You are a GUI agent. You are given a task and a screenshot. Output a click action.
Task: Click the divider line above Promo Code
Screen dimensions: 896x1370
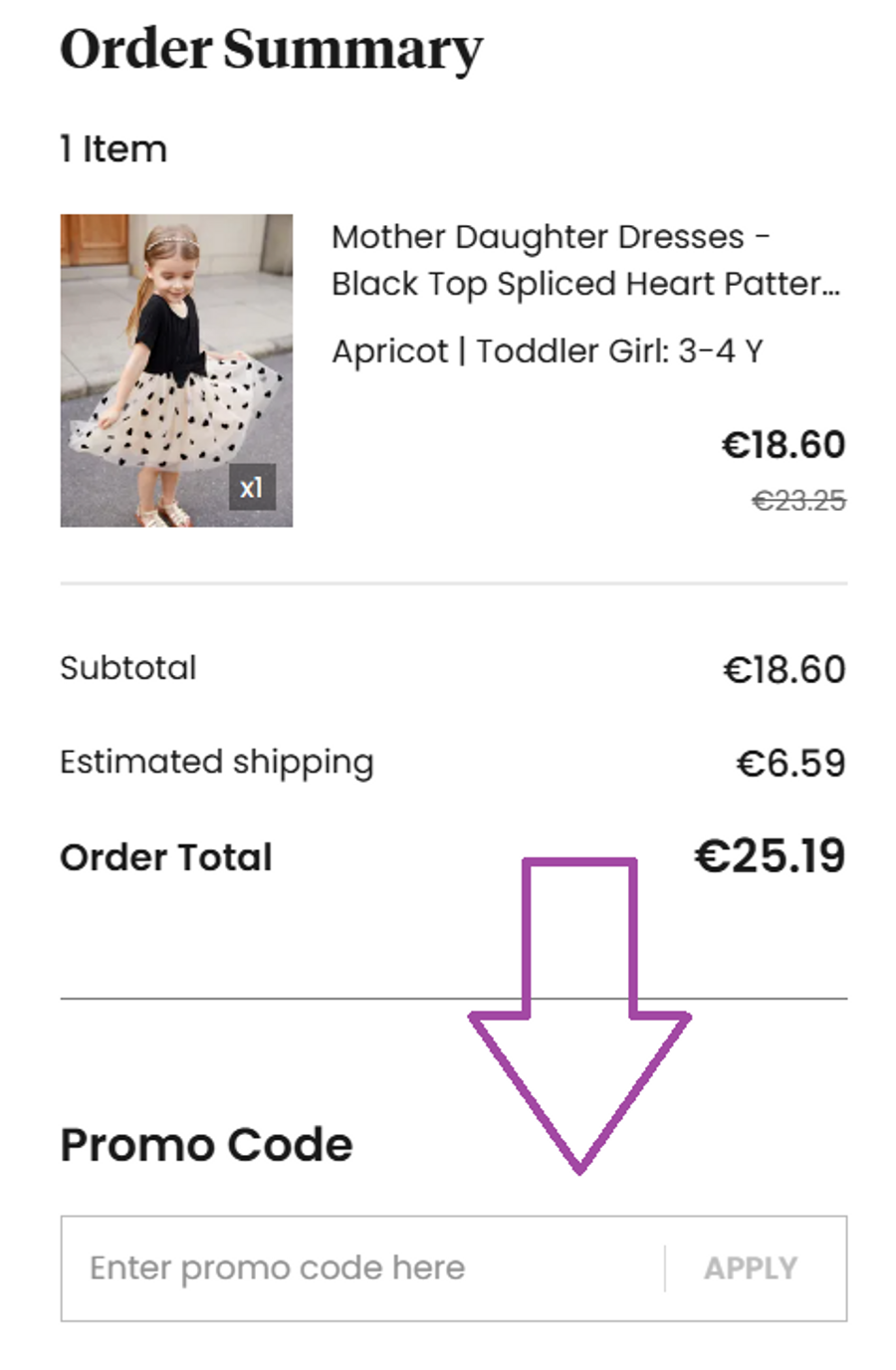299,998
